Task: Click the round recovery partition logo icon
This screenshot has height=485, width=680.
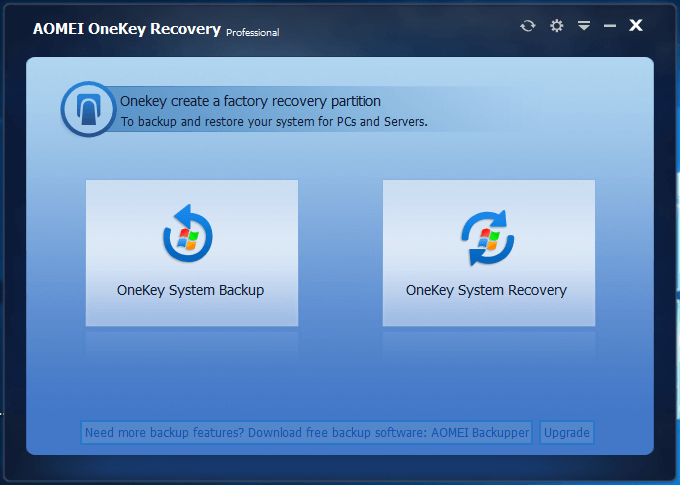Action: click(x=88, y=109)
